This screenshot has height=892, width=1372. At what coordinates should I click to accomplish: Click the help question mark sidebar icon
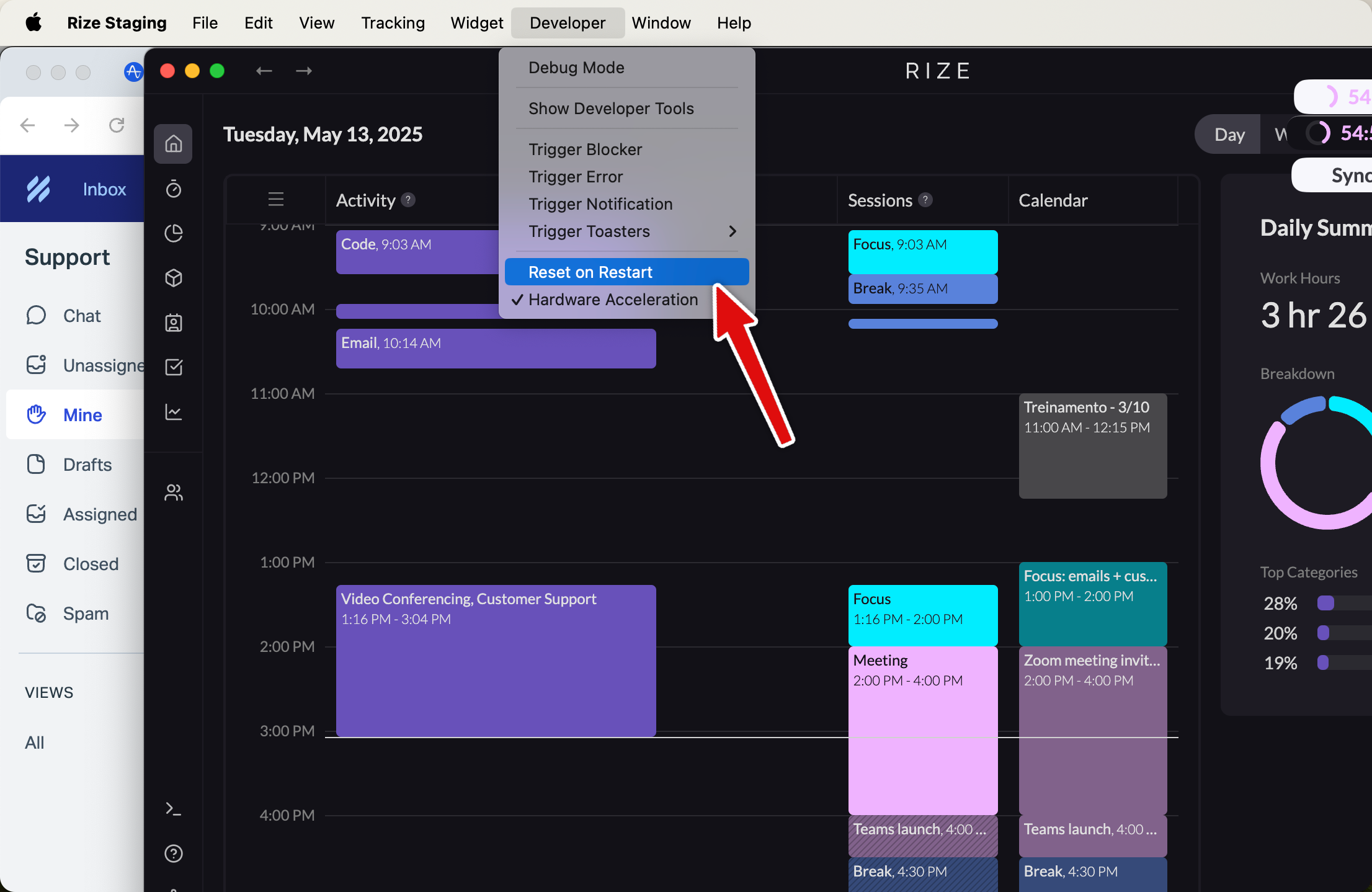coord(173,854)
